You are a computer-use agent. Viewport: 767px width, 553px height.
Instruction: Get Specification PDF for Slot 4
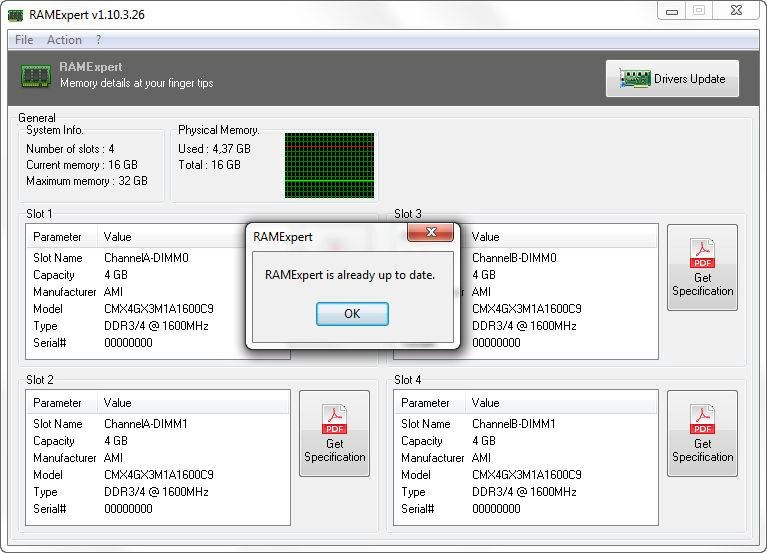702,433
